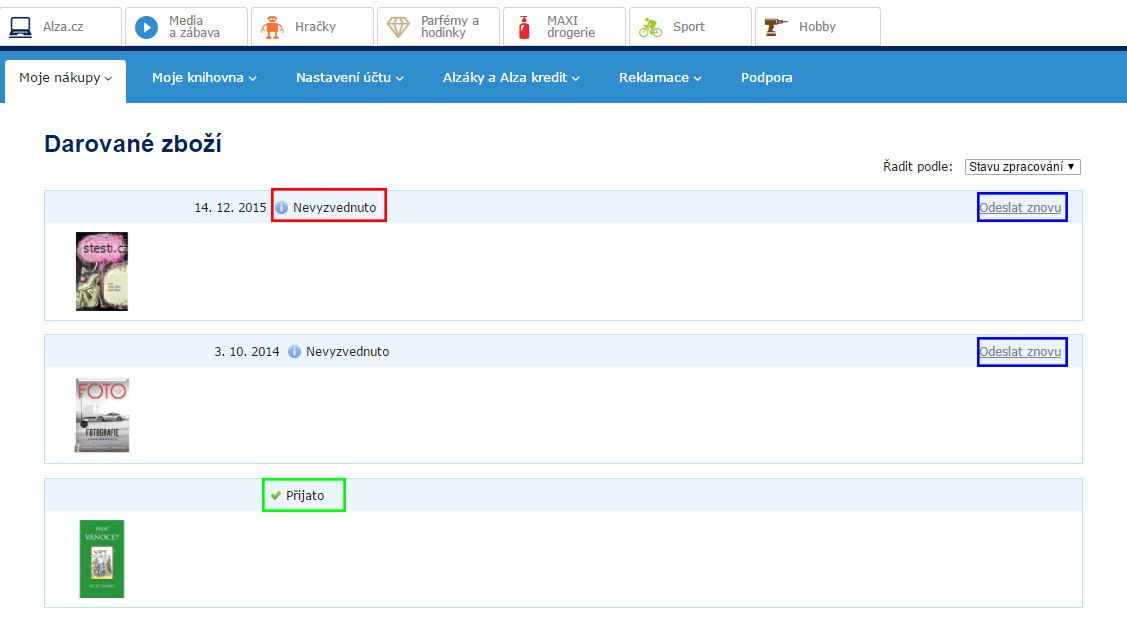
Task: Open Alzáky a Alza kredit menu
Action: 510,78
